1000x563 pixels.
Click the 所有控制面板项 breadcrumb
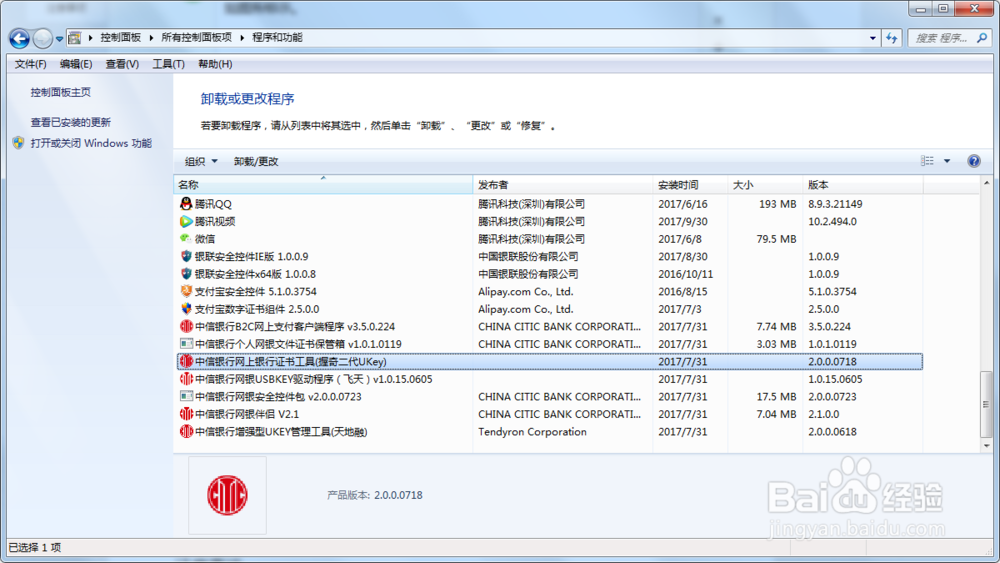pyautogui.click(x=196, y=38)
